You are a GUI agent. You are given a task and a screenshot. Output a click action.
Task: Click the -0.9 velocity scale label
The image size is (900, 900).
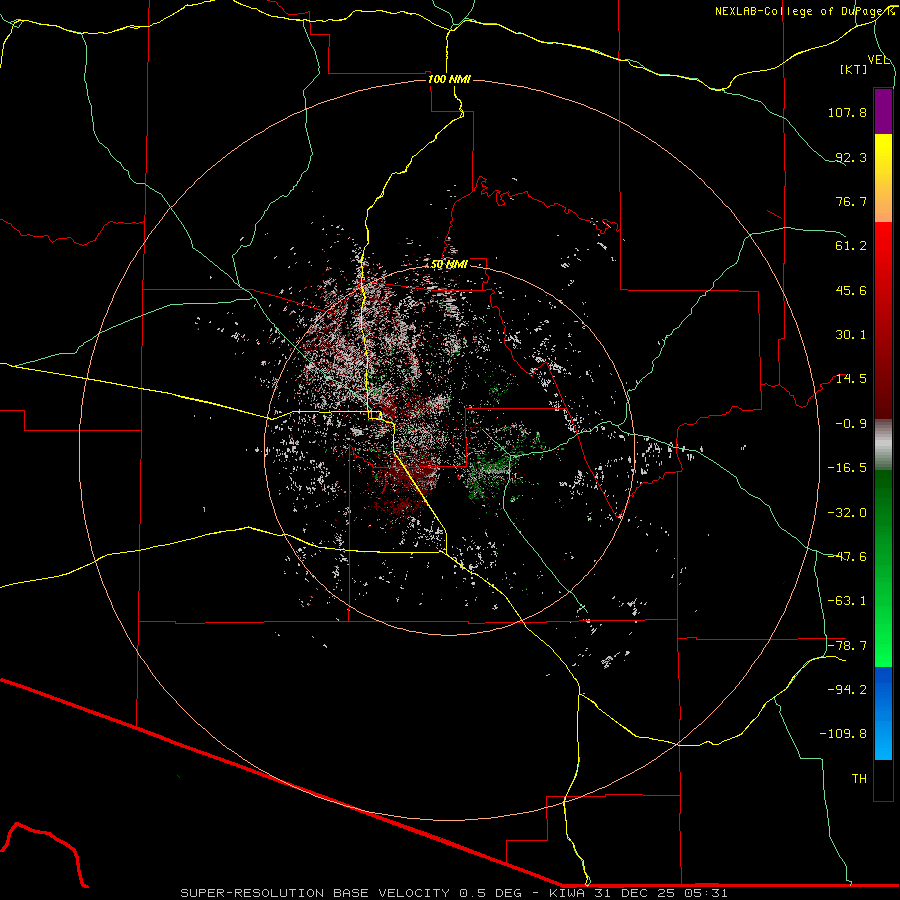click(x=850, y=423)
